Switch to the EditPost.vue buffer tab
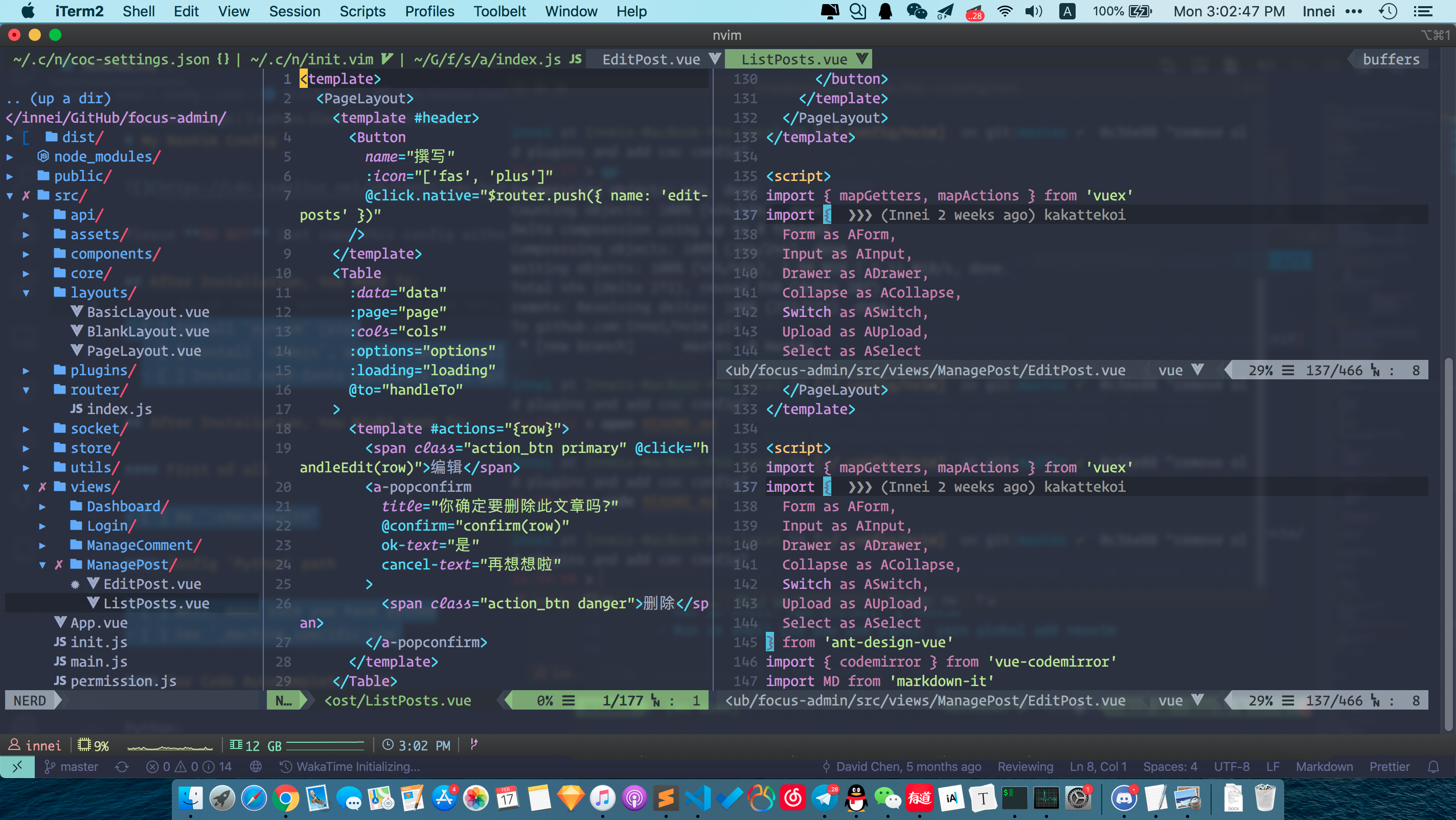Image resolution: width=1456 pixels, height=820 pixels. point(651,59)
